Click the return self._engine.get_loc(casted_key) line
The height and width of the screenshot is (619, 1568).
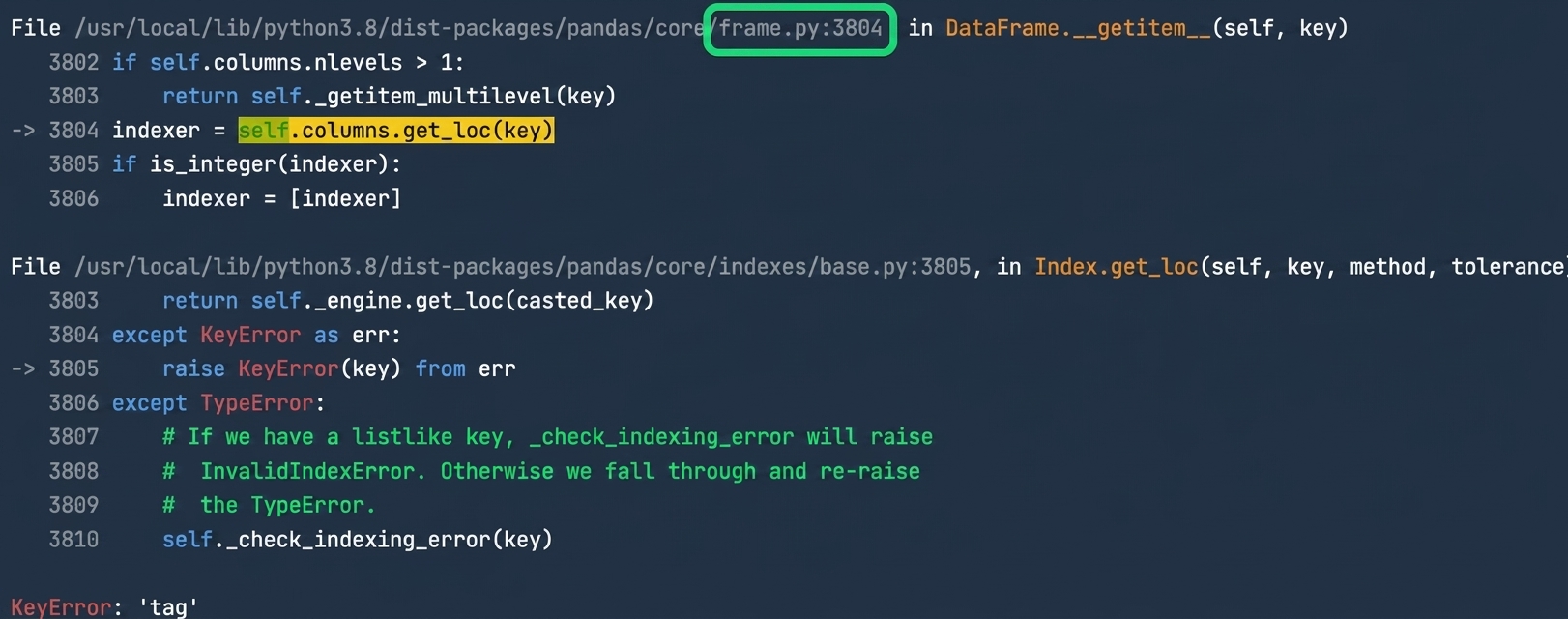pyautogui.click(x=408, y=301)
